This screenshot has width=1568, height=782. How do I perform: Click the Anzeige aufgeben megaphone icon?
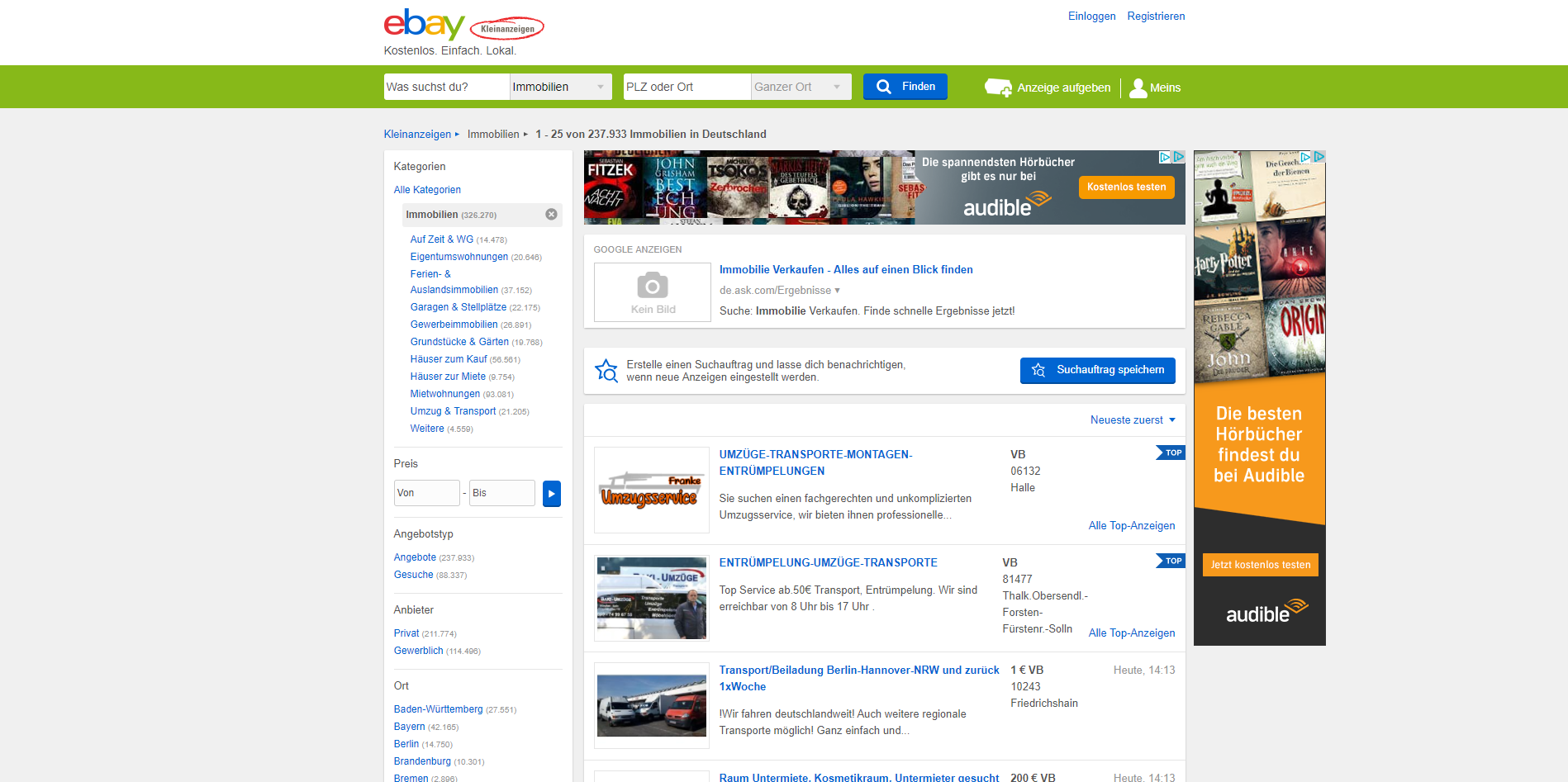click(998, 88)
